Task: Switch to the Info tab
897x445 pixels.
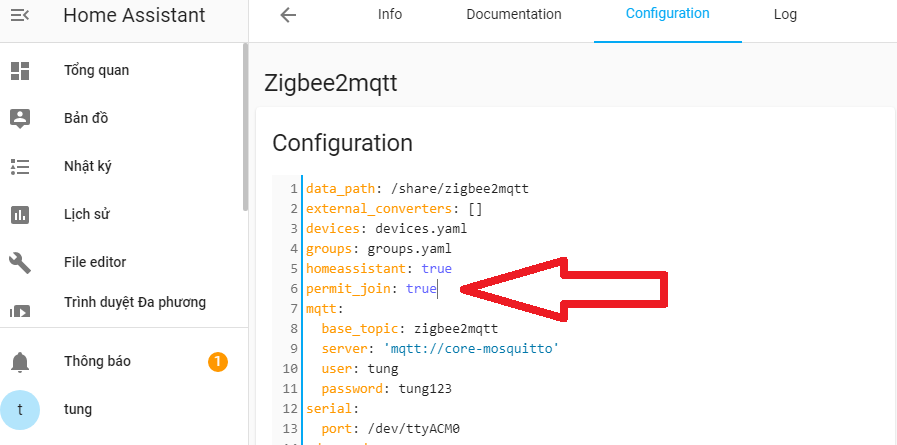Action: (x=390, y=14)
